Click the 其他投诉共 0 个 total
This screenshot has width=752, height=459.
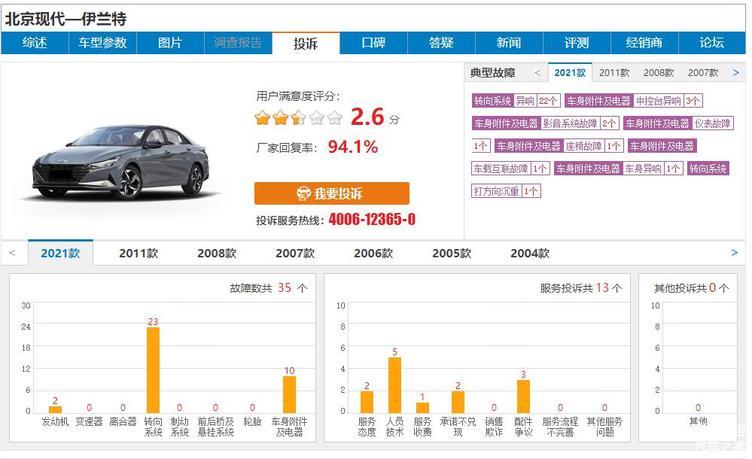(x=691, y=288)
